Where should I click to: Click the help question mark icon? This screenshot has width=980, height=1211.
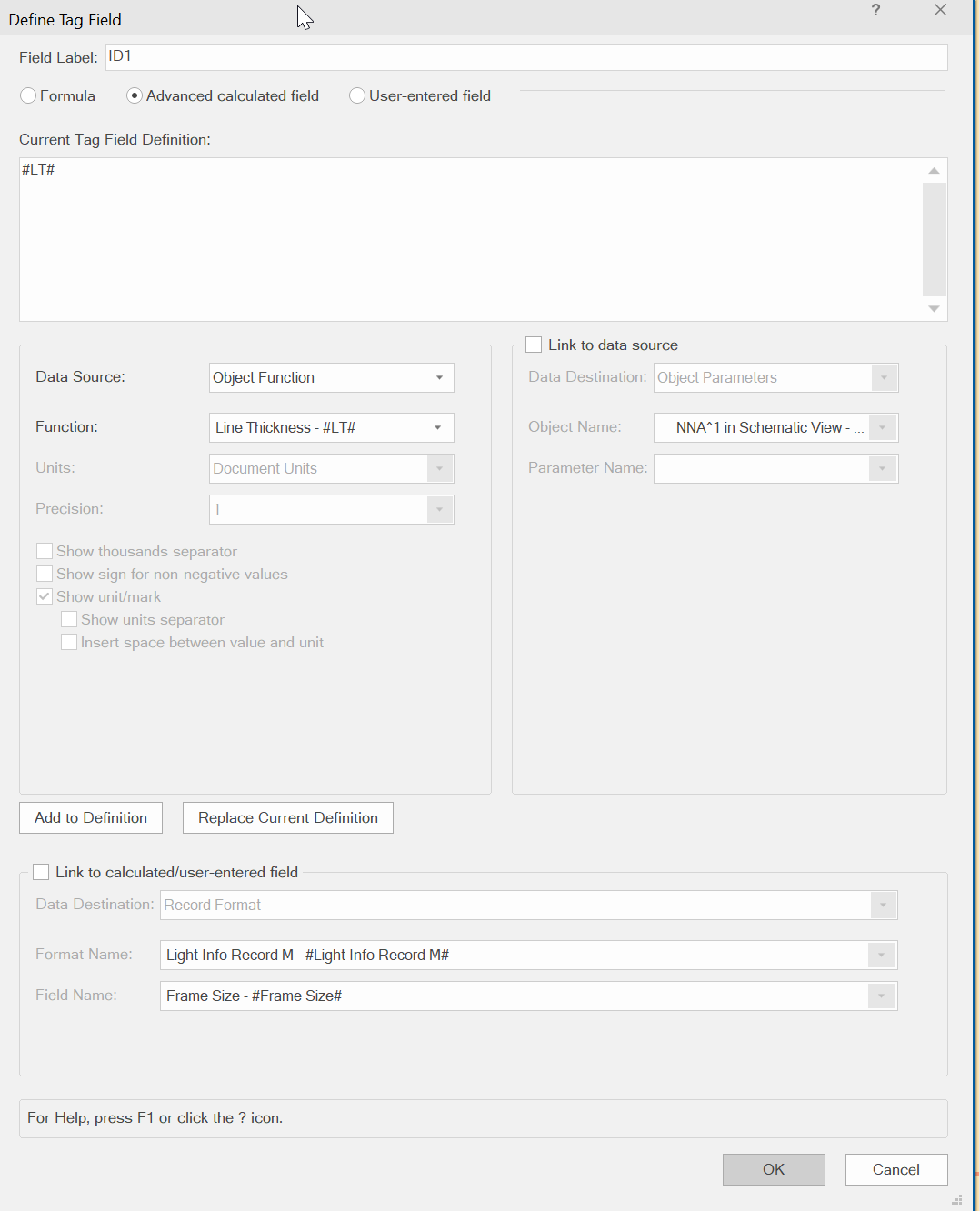875,10
